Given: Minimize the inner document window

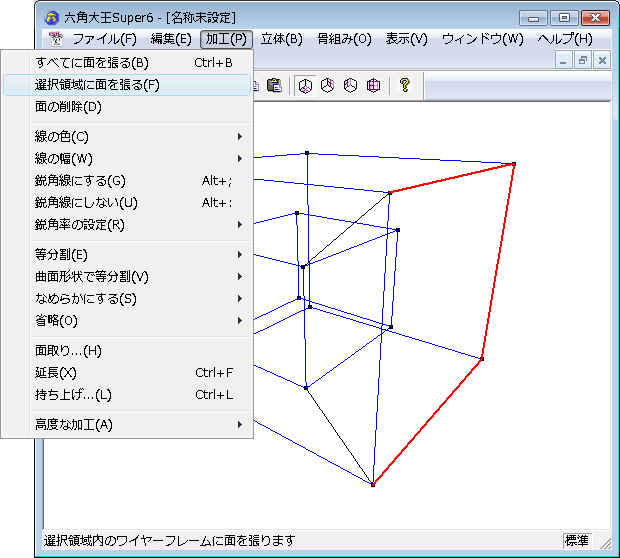Looking at the screenshot, I should click(563, 61).
